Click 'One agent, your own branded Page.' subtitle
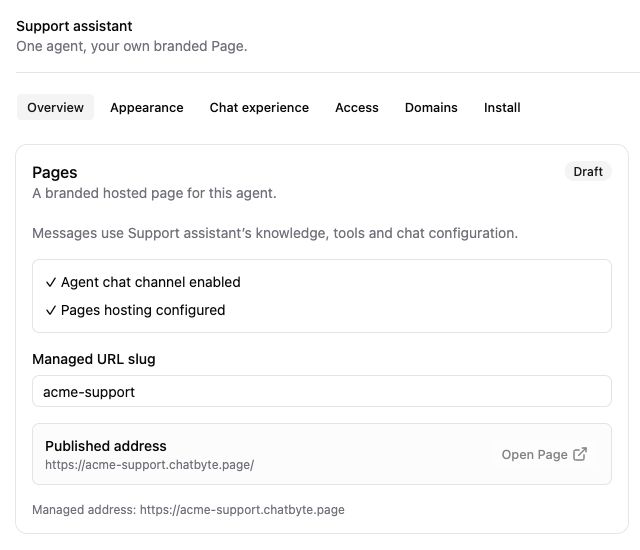The image size is (640, 550). pyautogui.click(x=132, y=46)
